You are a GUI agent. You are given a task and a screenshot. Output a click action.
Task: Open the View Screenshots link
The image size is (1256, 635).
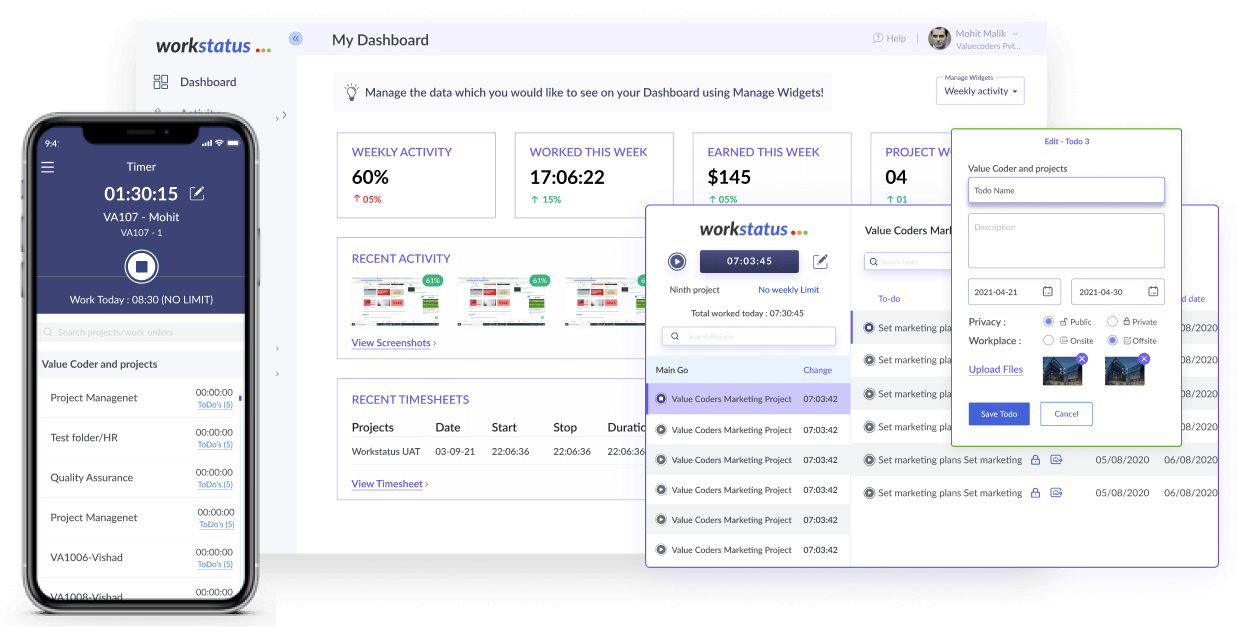394,343
